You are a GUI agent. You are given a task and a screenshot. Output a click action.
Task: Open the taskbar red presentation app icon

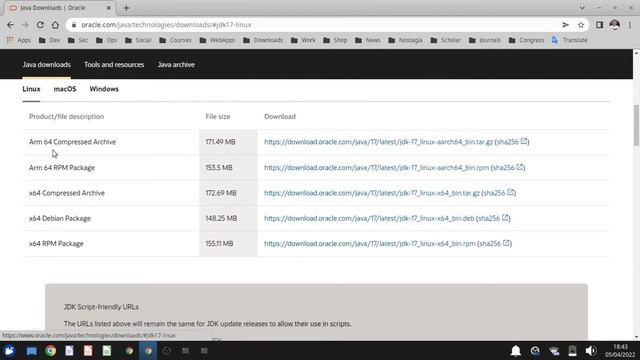(88, 351)
